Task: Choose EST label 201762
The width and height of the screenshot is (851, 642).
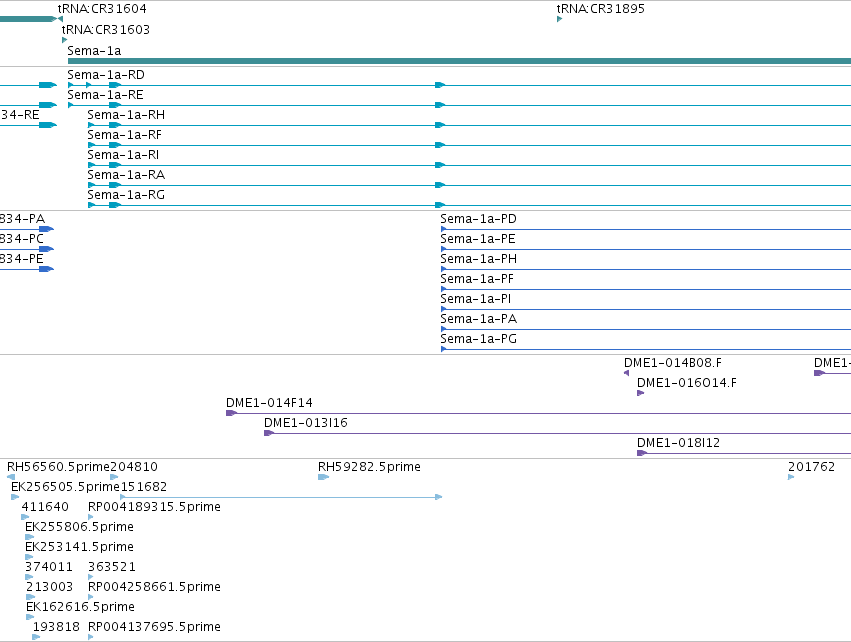Action: (811, 467)
